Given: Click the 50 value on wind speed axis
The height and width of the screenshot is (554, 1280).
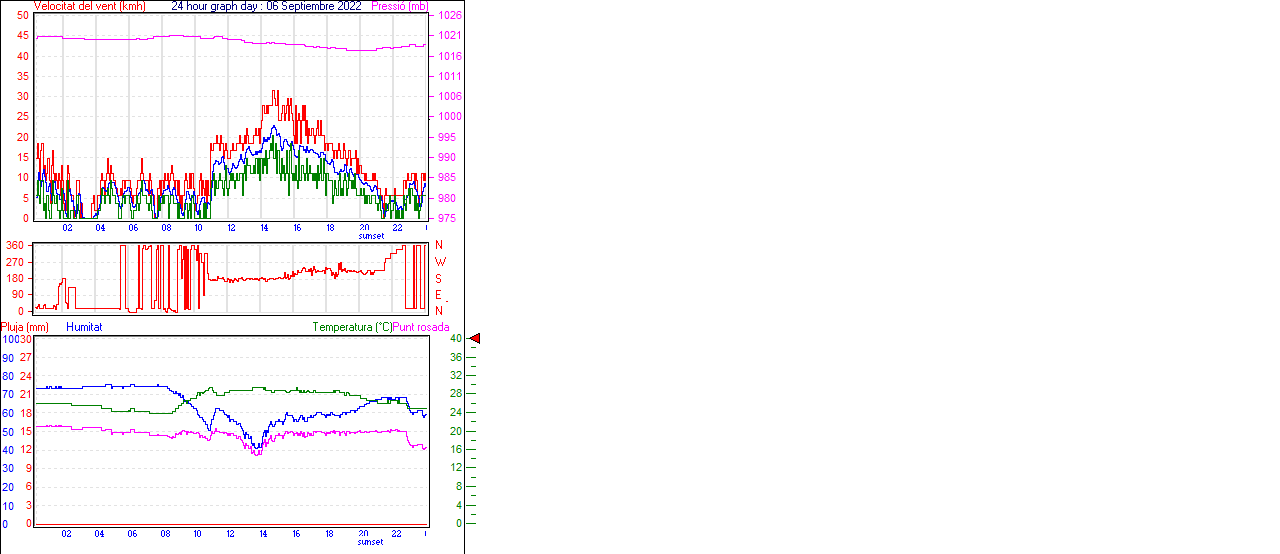Looking at the screenshot, I should point(23,16).
